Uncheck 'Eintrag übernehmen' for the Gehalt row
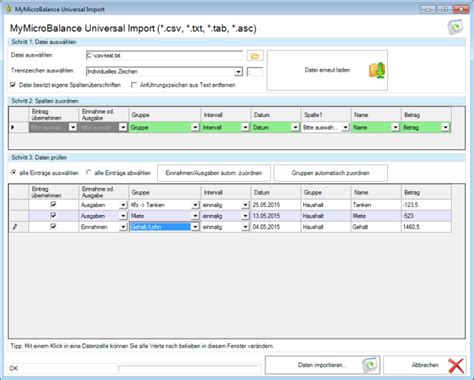 click(x=53, y=226)
